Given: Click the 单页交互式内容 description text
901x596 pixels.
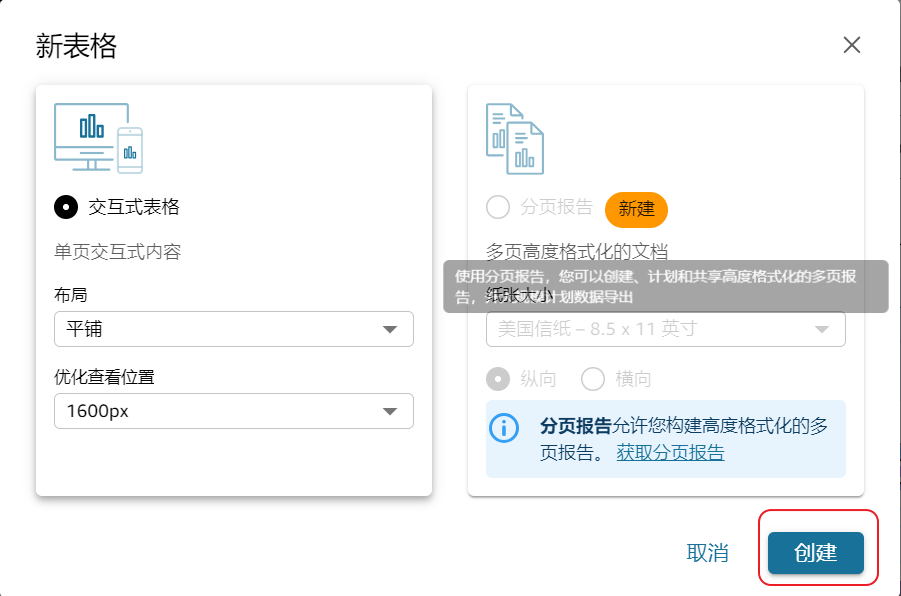Looking at the screenshot, I should pos(118,252).
